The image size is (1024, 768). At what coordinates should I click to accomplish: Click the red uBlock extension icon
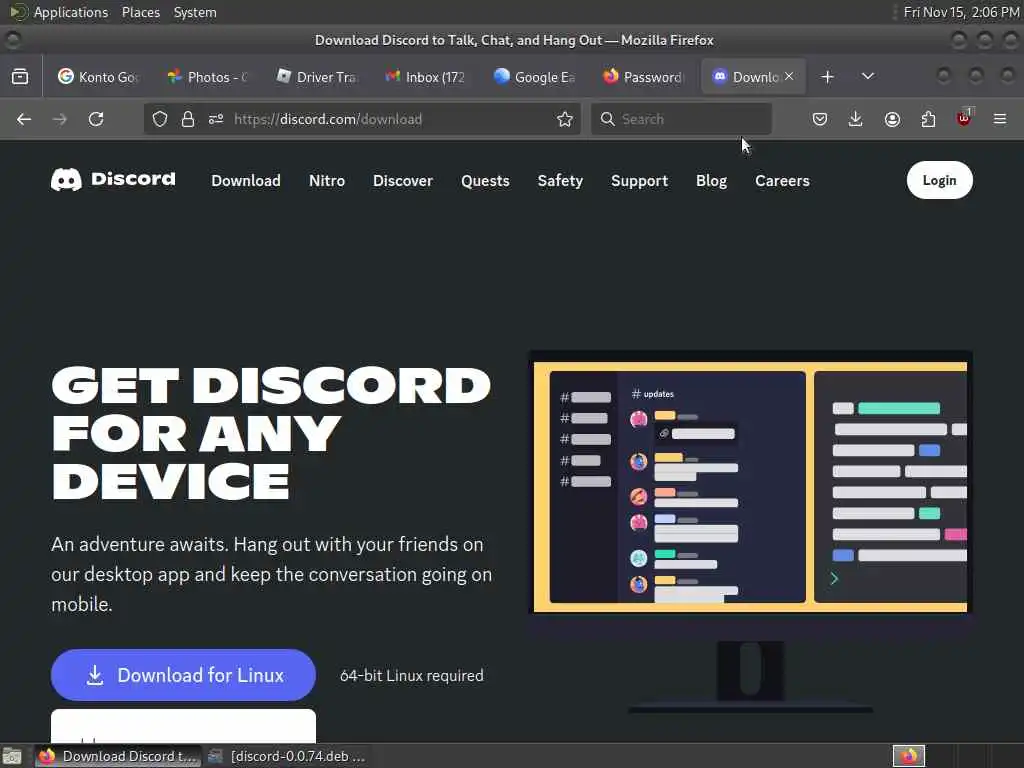tap(964, 118)
